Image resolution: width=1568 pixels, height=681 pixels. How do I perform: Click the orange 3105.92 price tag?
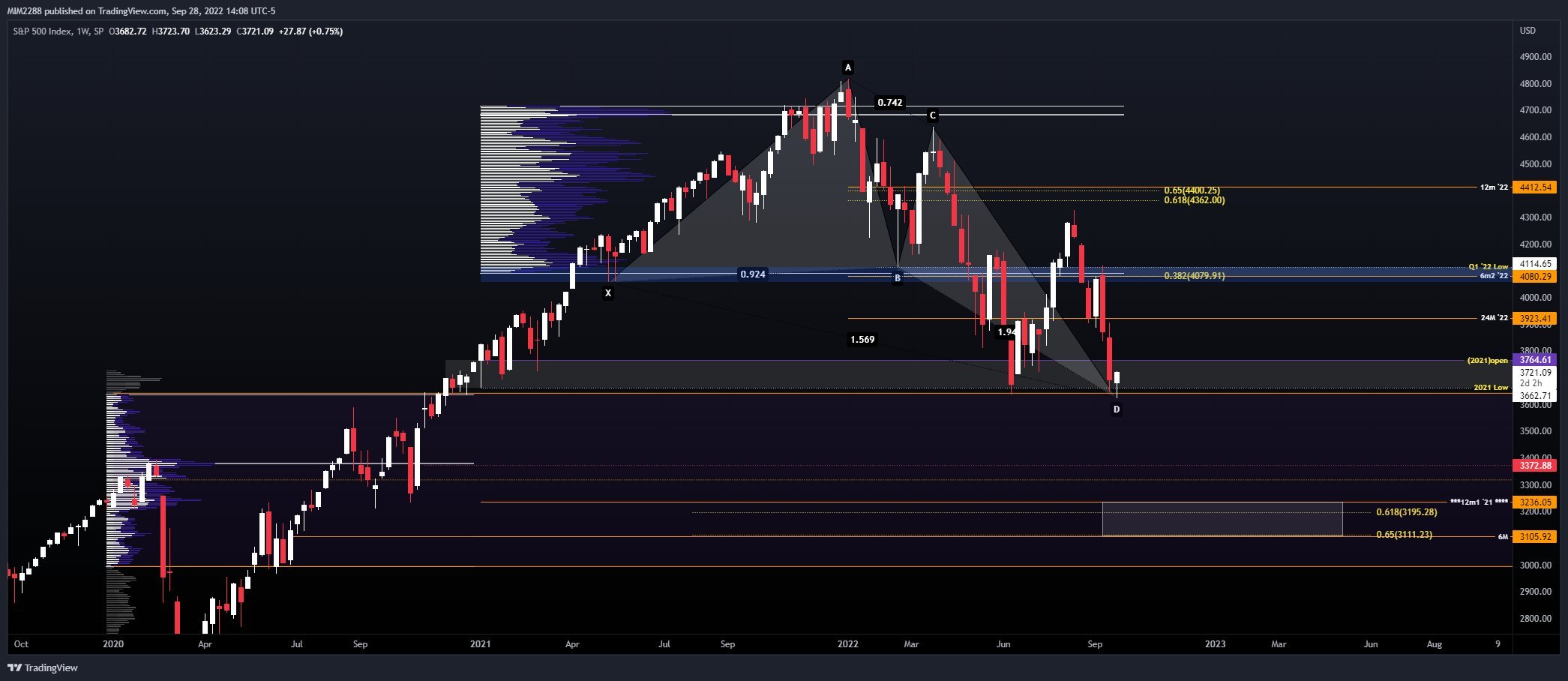click(1535, 537)
